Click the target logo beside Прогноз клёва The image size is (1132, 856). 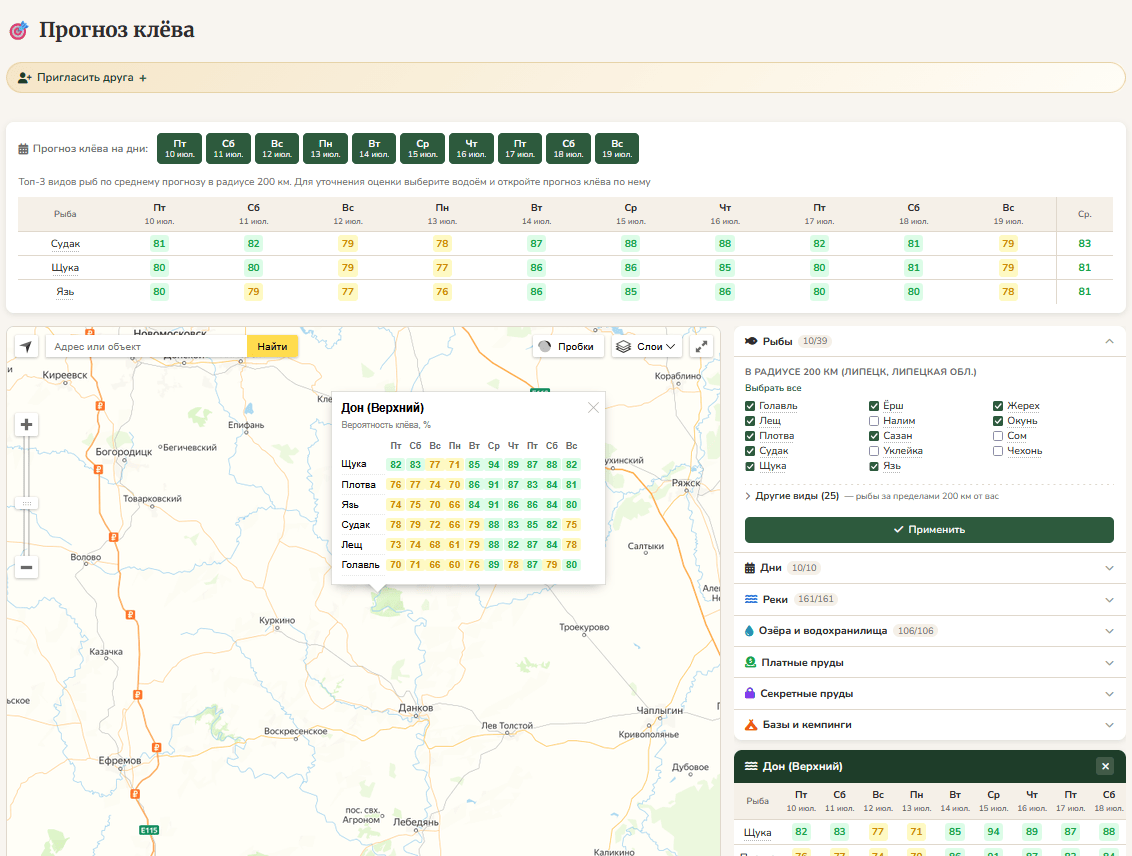pyautogui.click(x=19, y=30)
